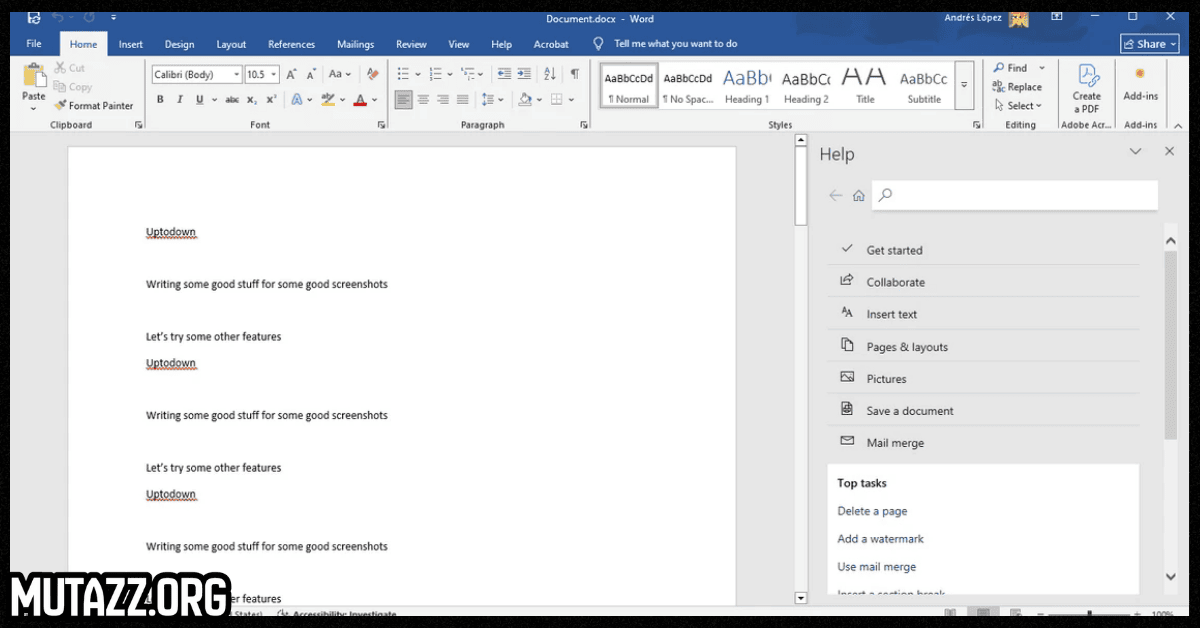Click the Help search field

pos(1014,195)
